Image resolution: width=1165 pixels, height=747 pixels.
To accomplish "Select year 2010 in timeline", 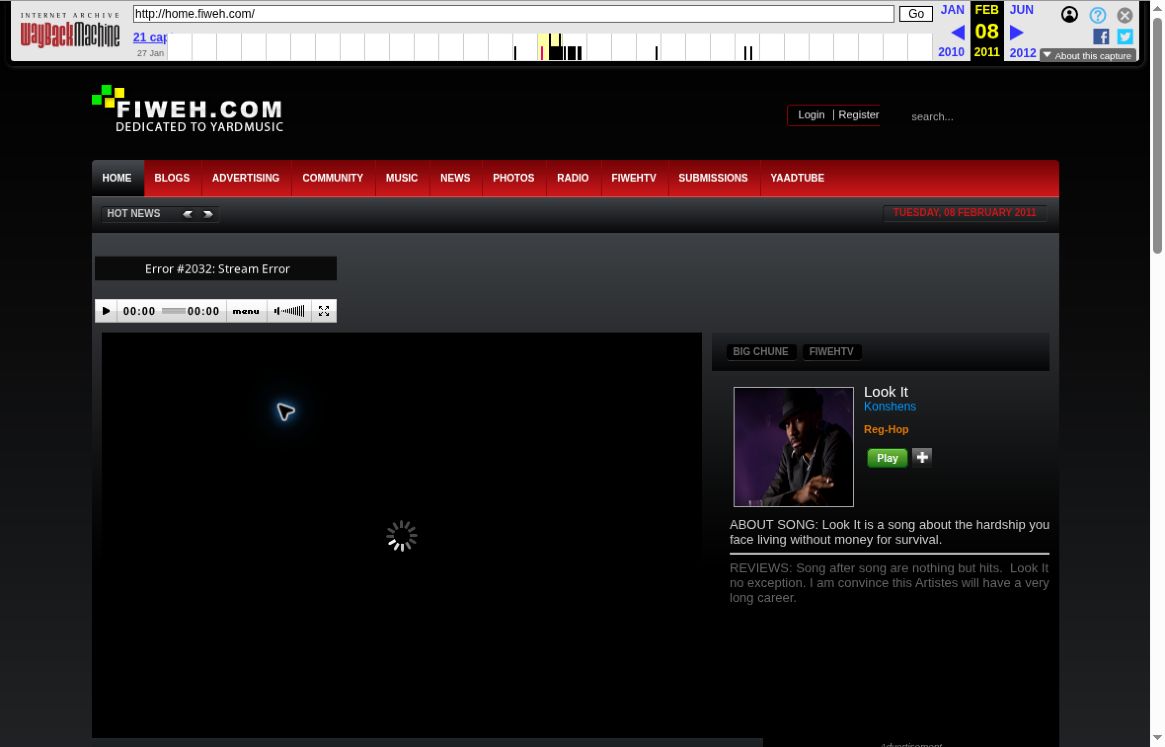I will tap(951, 52).
